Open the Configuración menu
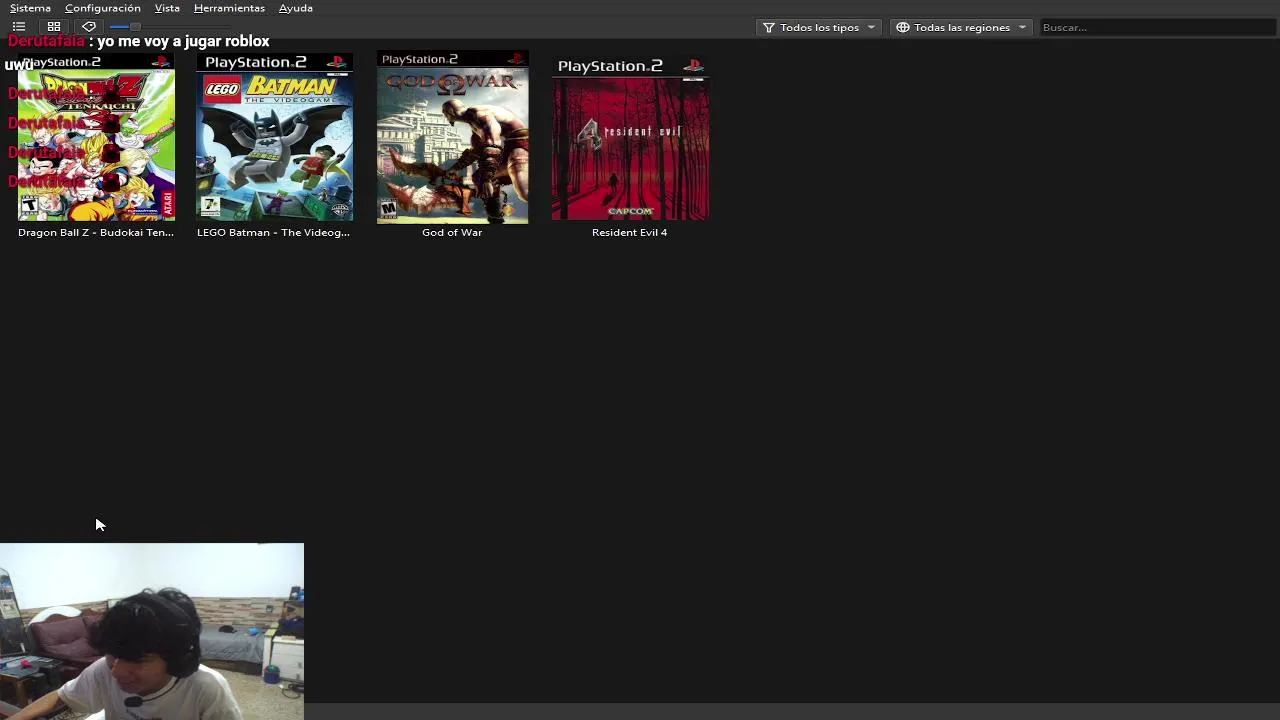Viewport: 1280px width, 720px height. point(103,8)
